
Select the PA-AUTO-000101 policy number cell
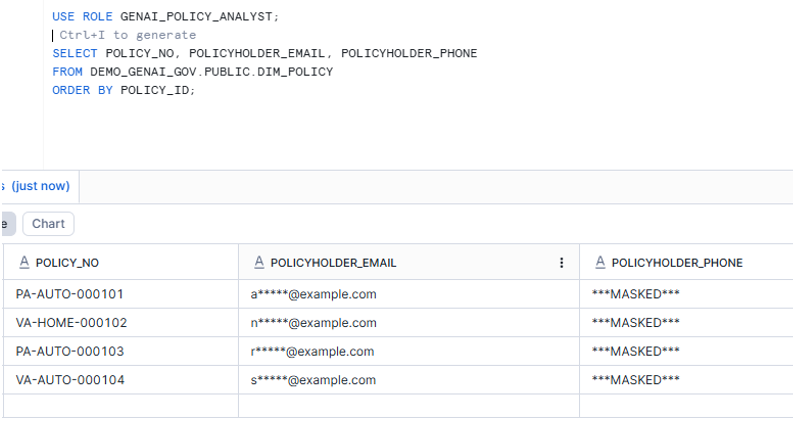point(69,294)
